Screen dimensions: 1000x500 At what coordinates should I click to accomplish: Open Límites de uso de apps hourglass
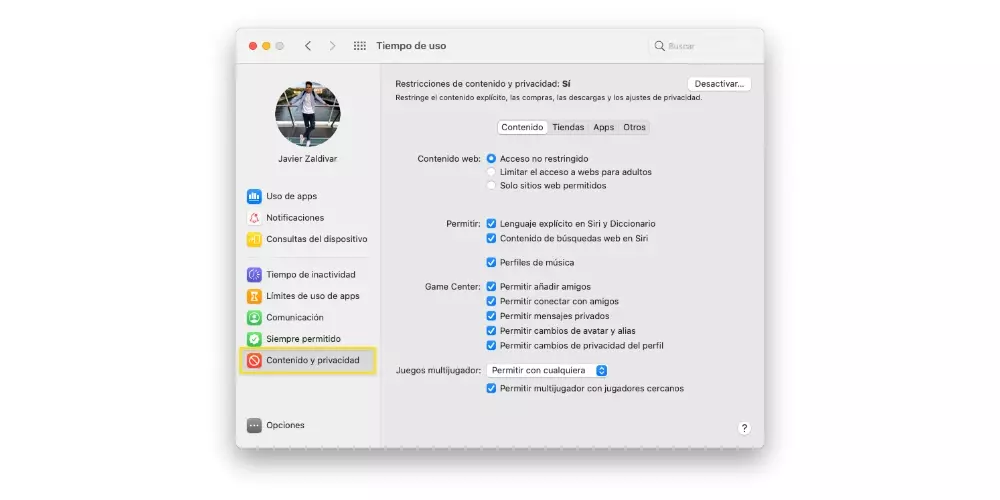click(x=254, y=296)
